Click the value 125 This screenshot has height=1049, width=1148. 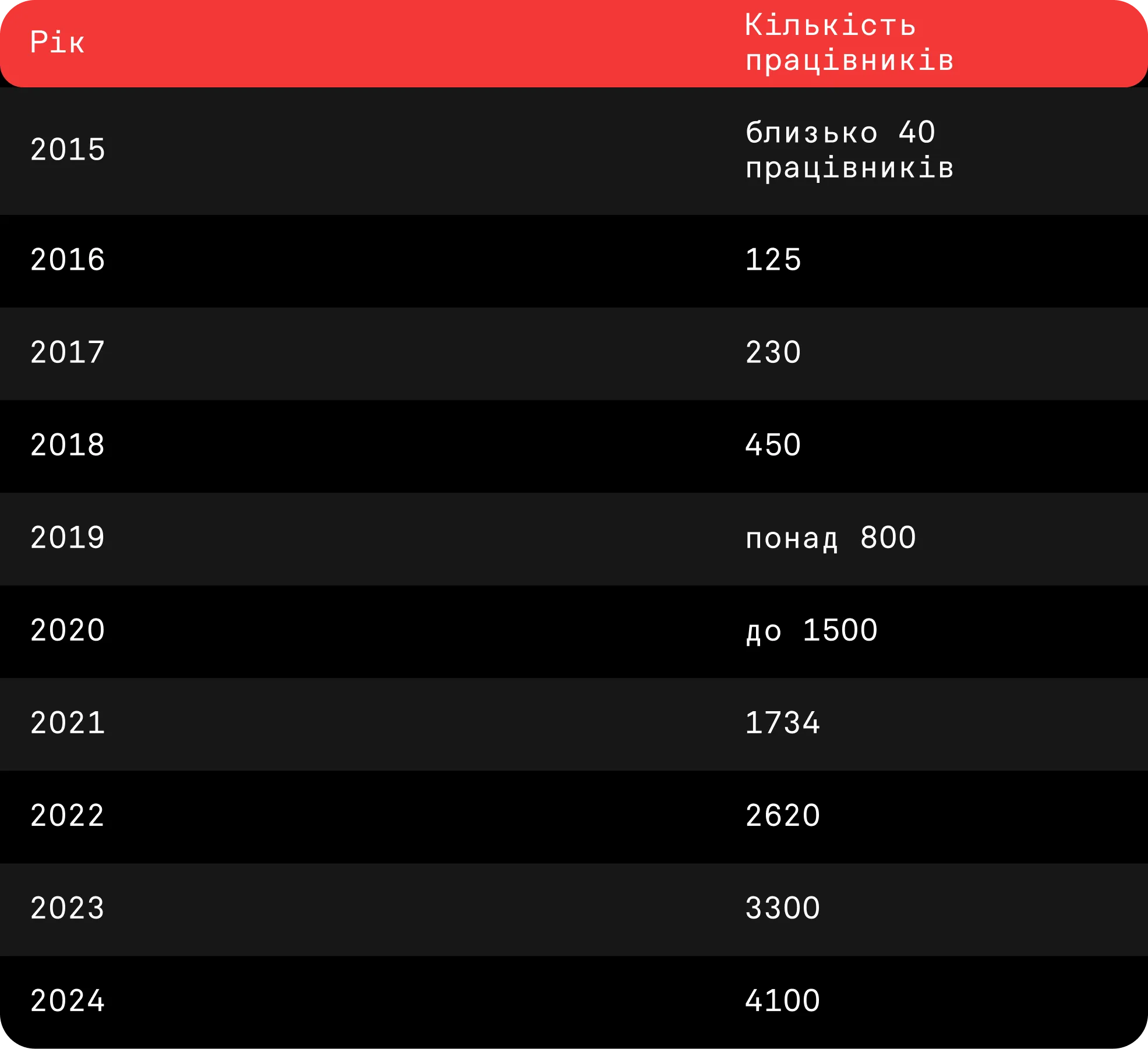(x=773, y=260)
